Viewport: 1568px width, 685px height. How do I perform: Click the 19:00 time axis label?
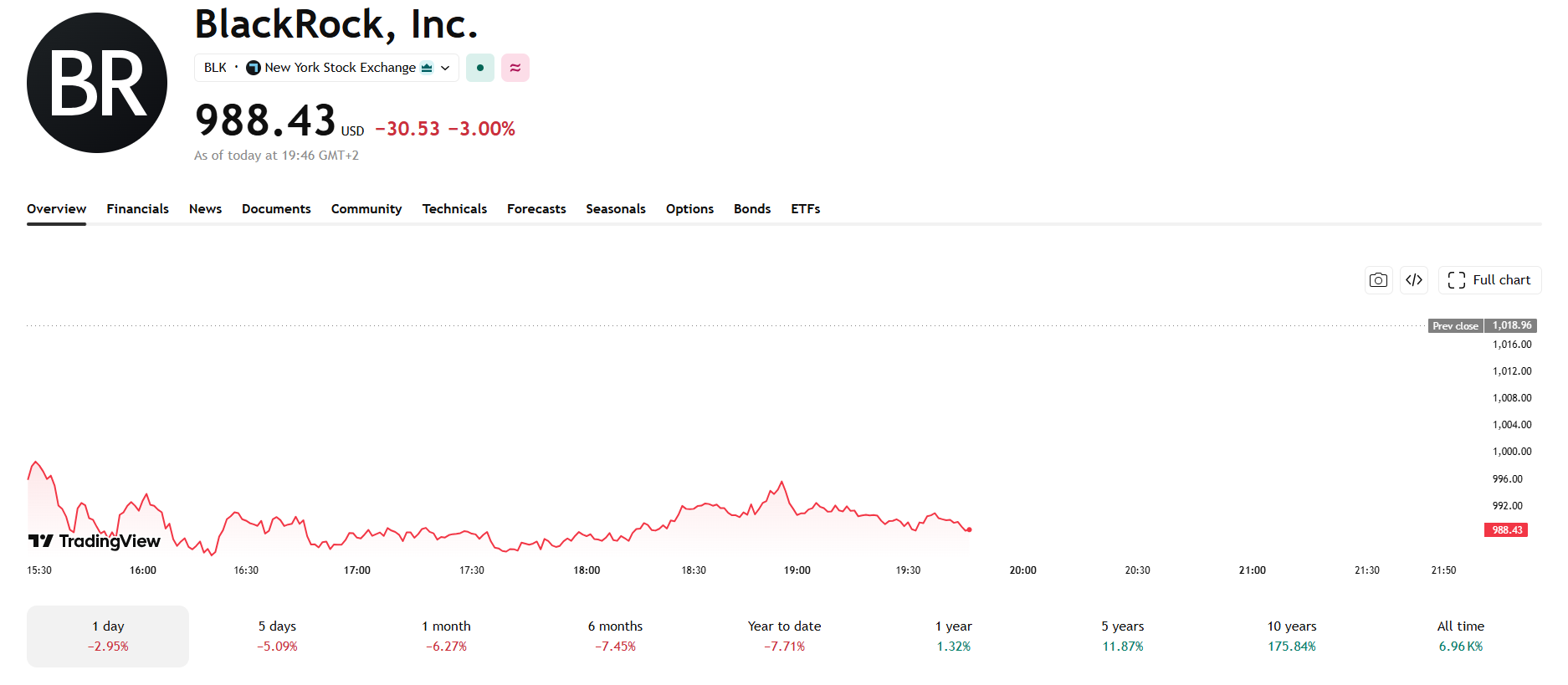pyautogui.click(x=797, y=570)
